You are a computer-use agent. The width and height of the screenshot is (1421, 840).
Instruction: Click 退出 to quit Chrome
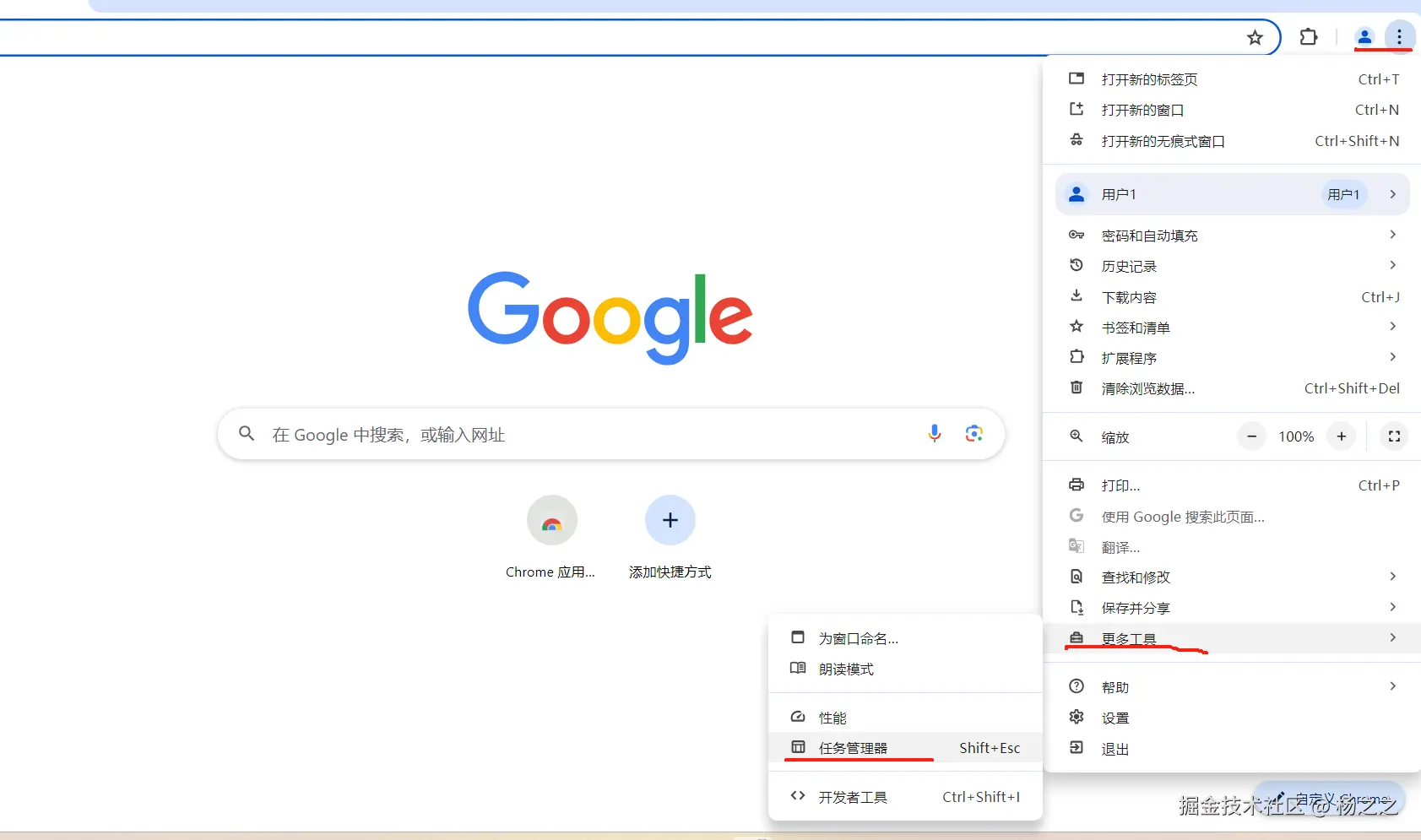pos(1115,748)
